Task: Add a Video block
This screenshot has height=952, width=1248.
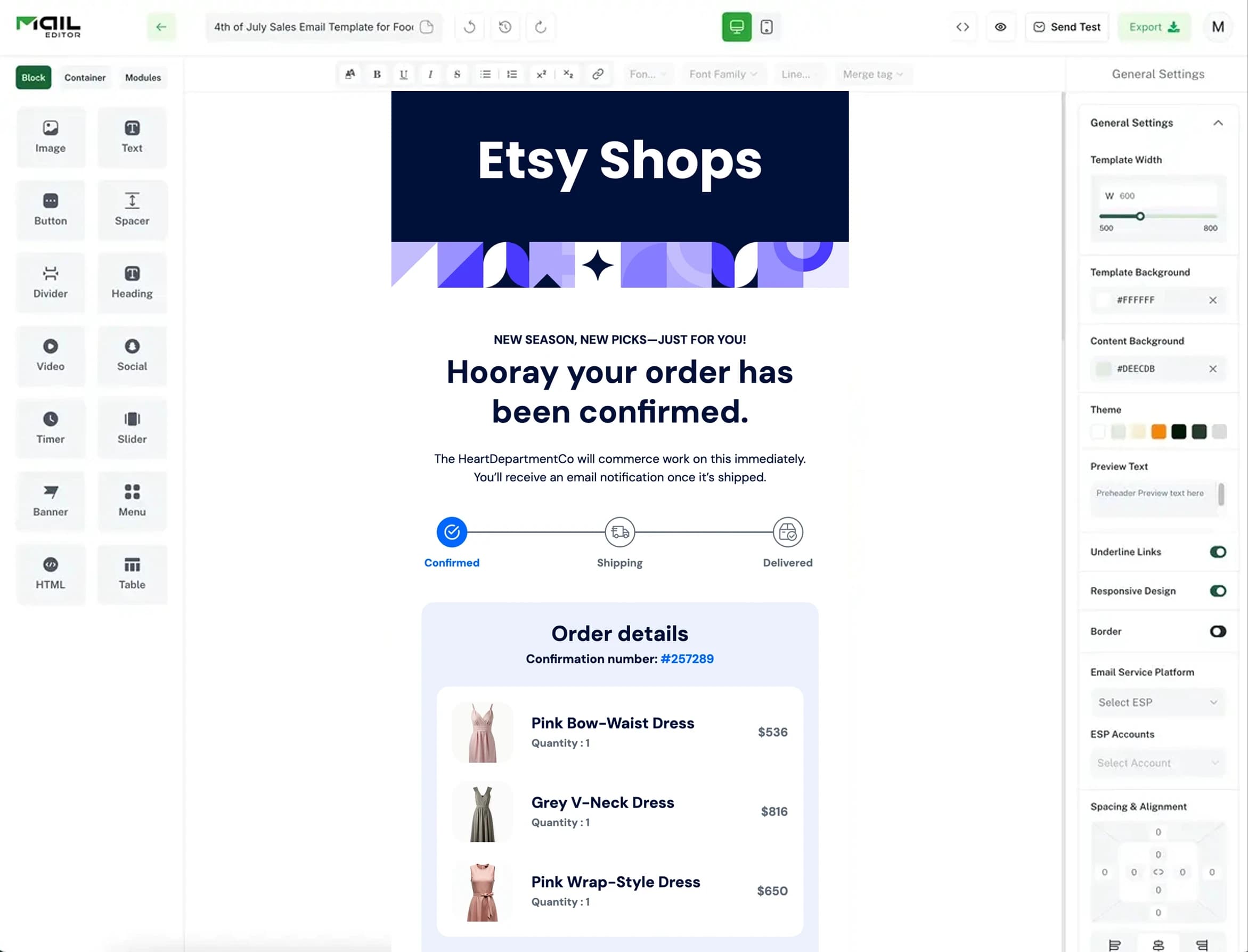Action: (x=51, y=356)
